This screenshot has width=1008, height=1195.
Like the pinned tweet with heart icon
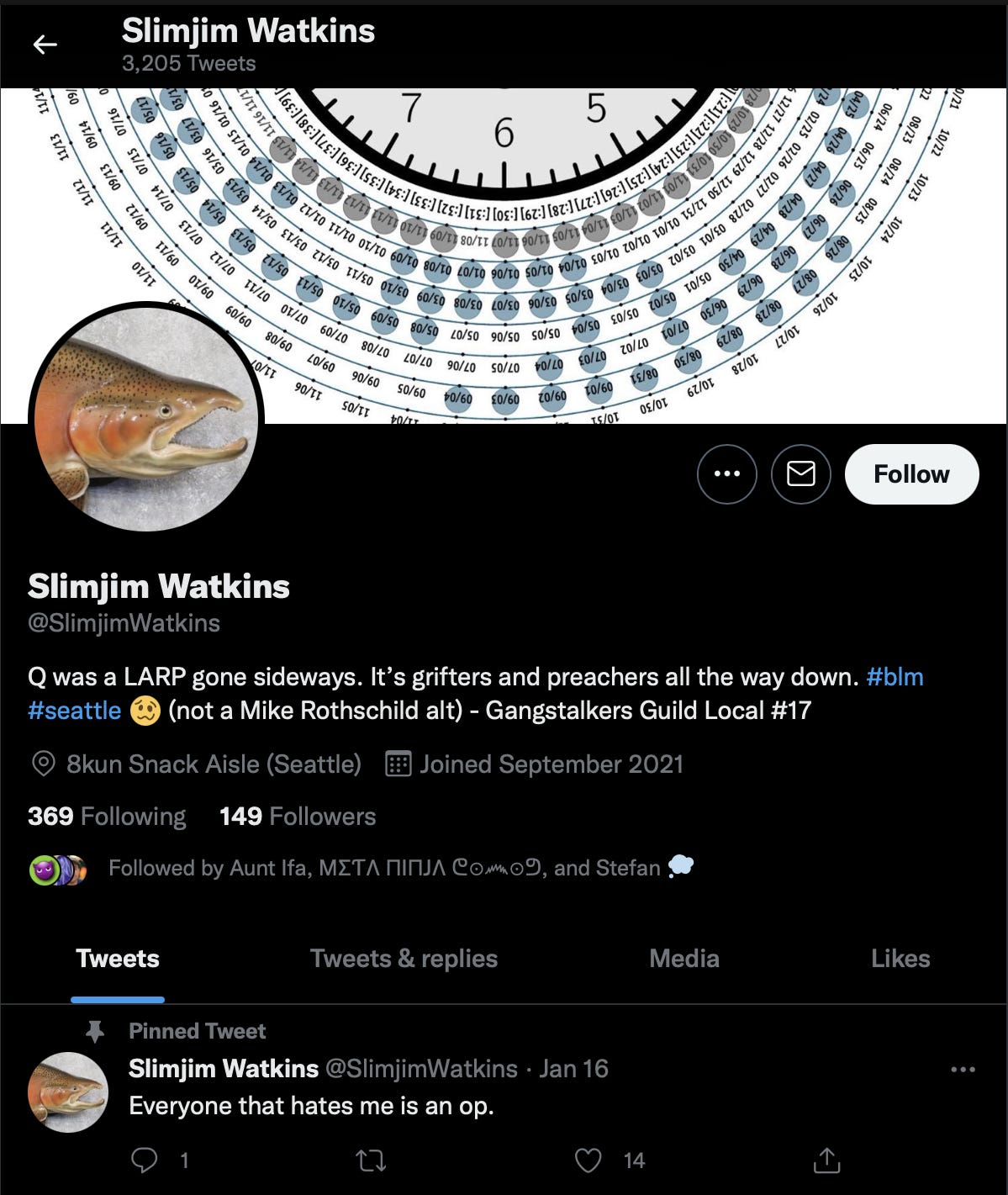click(588, 1161)
